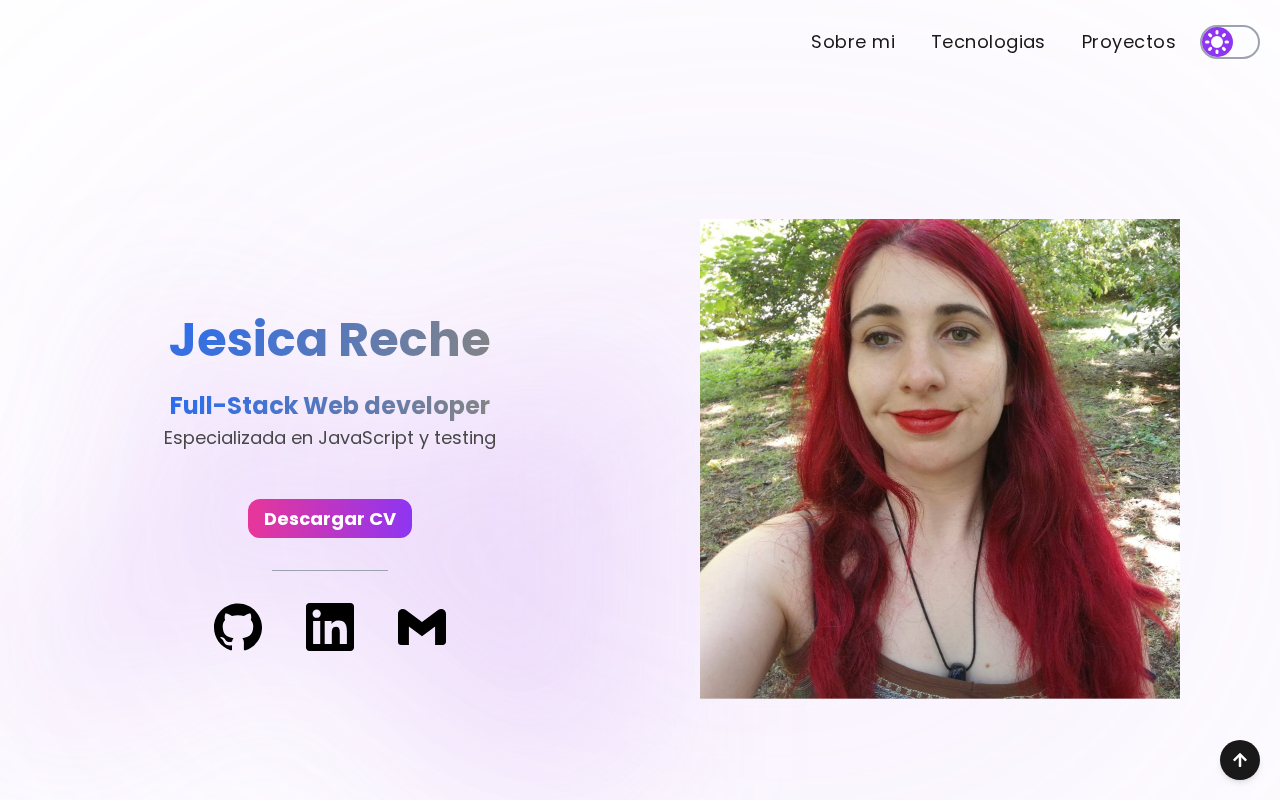Click the text Especializada en JavaScript y testing
The image size is (1280, 800).
tap(330, 438)
